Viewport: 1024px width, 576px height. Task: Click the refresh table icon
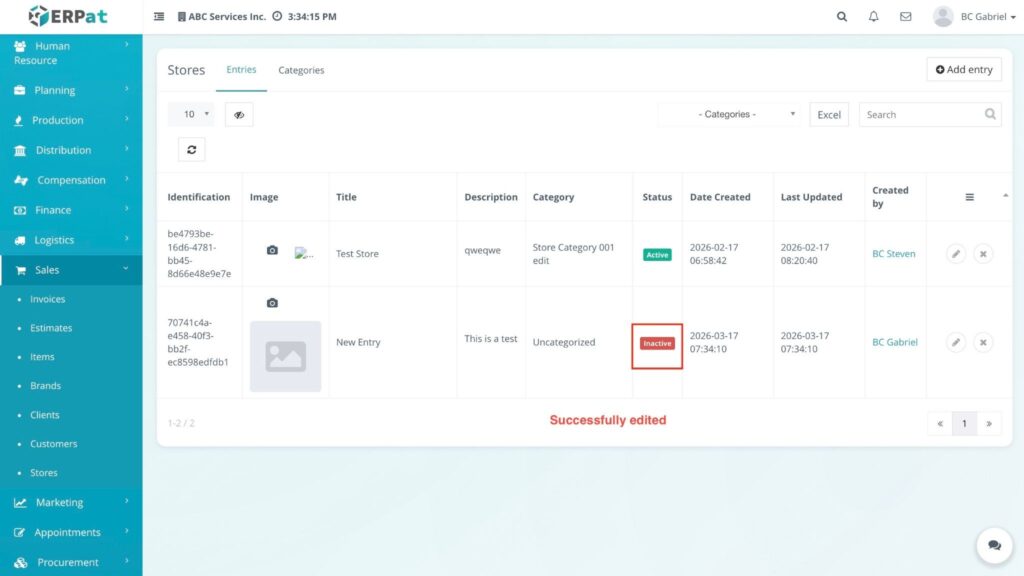(x=191, y=149)
